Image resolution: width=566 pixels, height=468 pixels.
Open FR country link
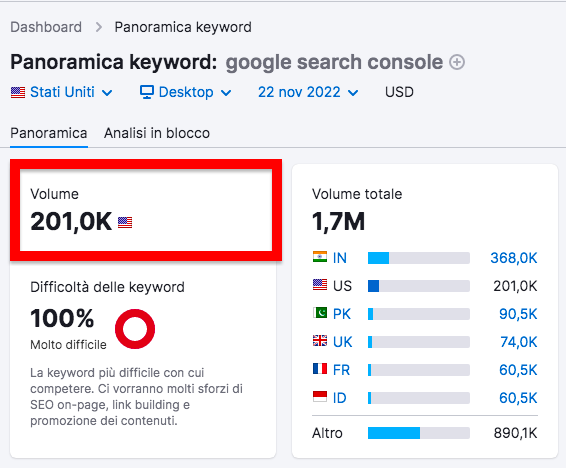[341, 370]
